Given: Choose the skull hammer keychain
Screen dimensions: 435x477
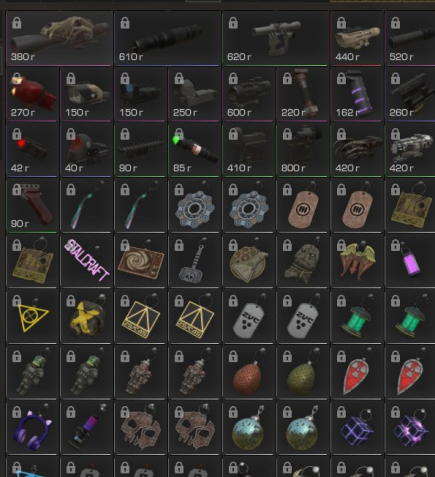Looking at the screenshot, I should coord(195,261).
